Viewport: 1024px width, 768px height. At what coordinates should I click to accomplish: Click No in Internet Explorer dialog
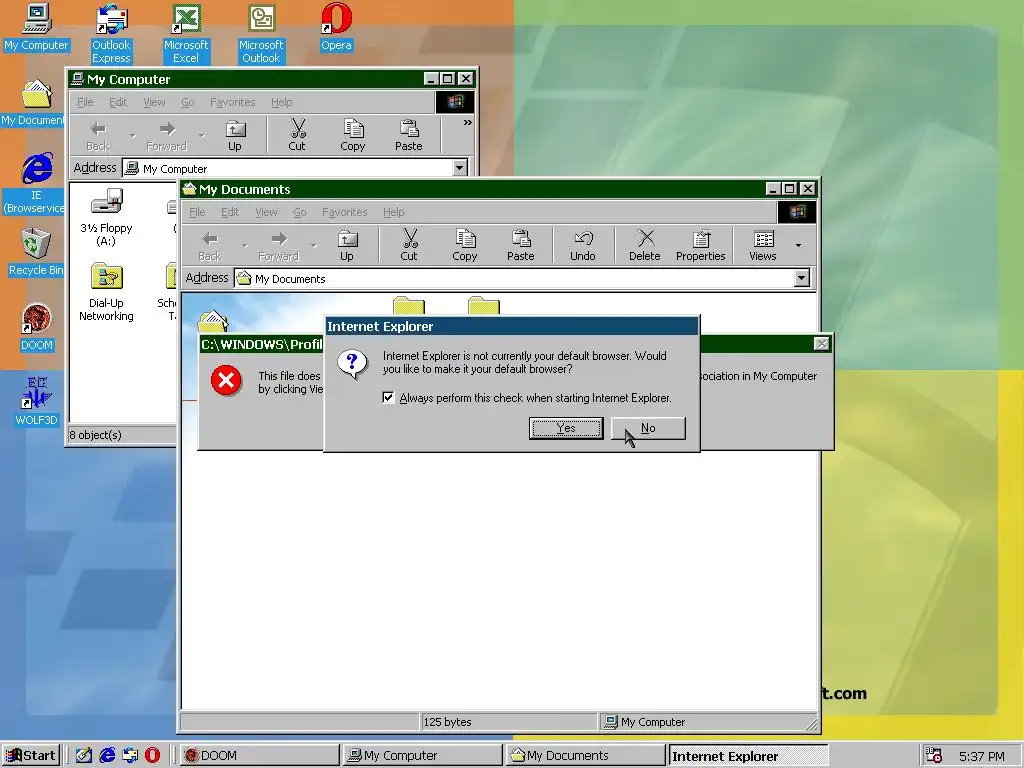648,428
